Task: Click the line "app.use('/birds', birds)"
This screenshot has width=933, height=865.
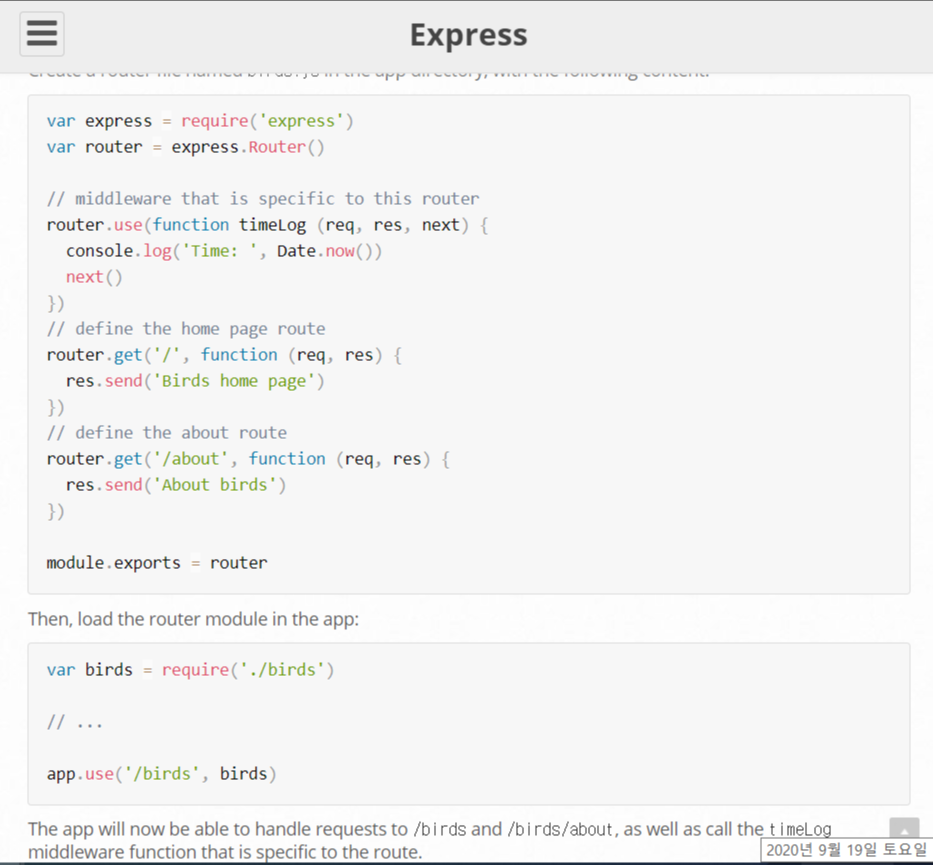Action: (x=162, y=774)
